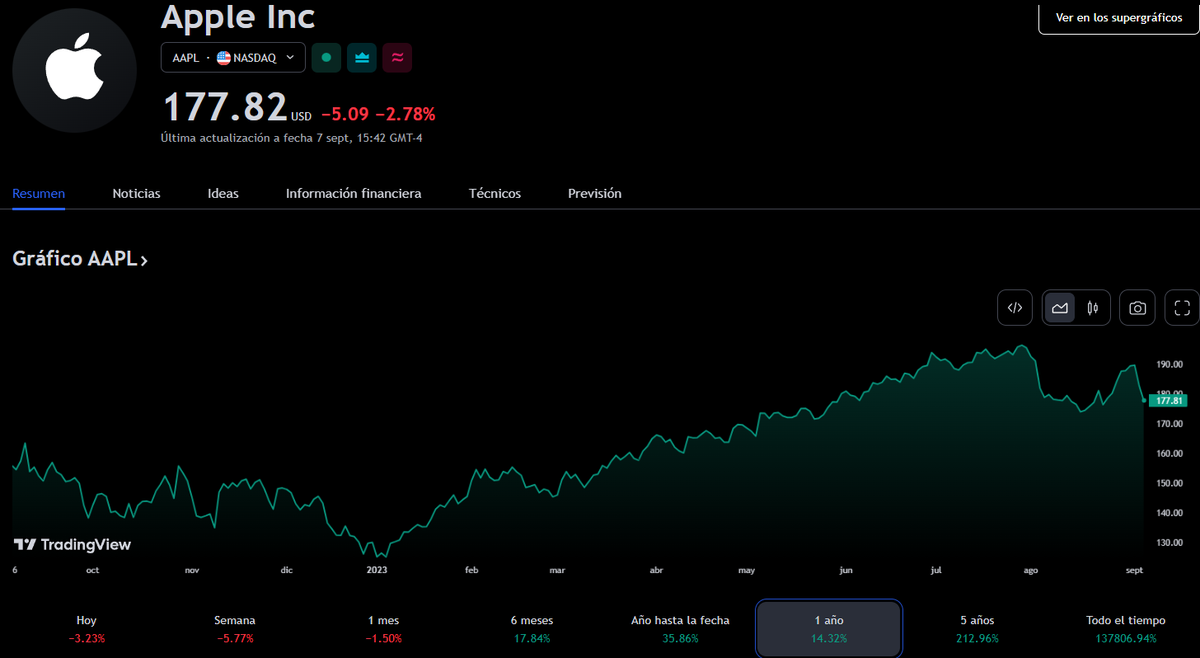Screen dimensions: 1200x658
Task: Click the 177.82 current price text
Action: [x=225, y=107]
